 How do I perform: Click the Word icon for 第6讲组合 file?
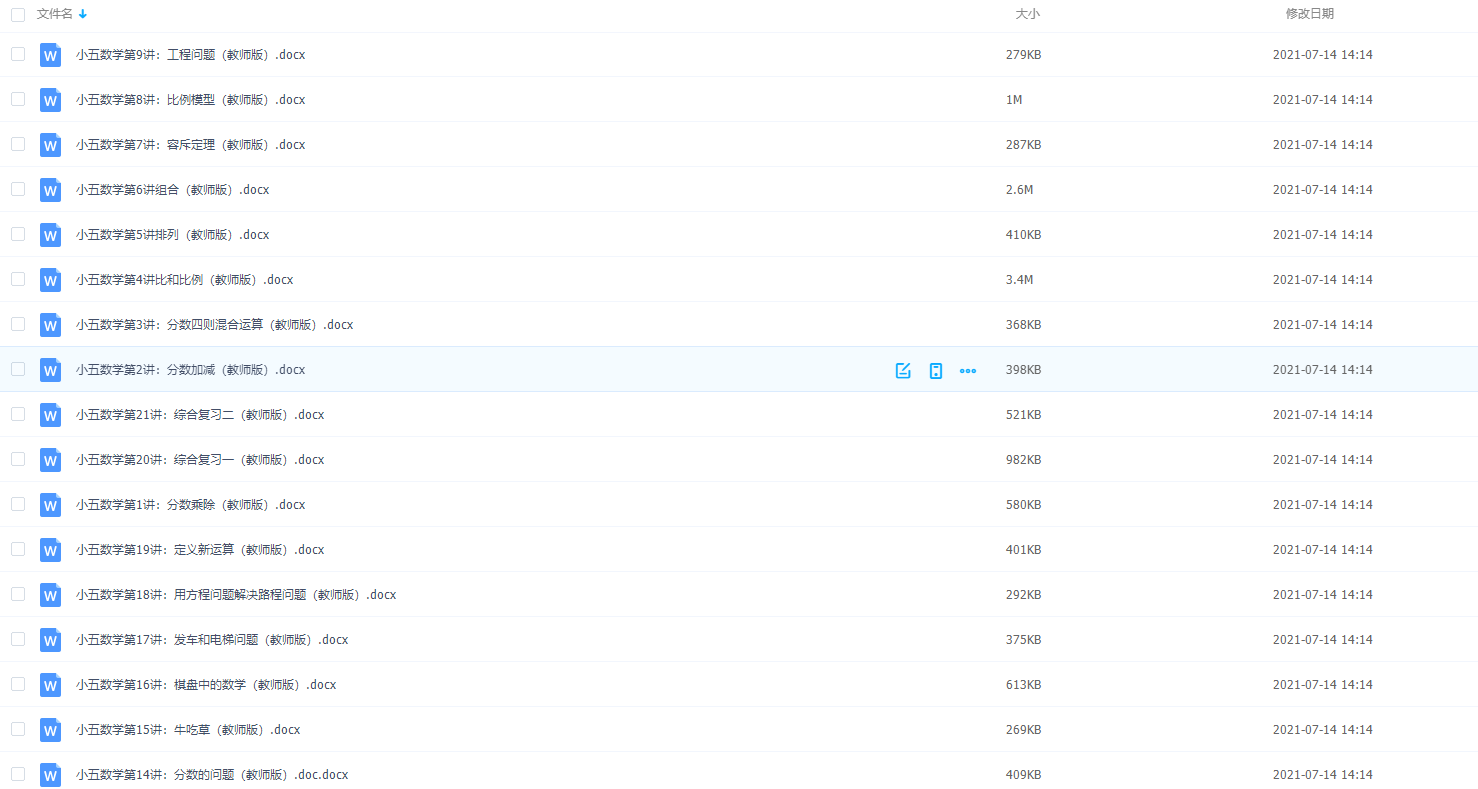pos(50,190)
